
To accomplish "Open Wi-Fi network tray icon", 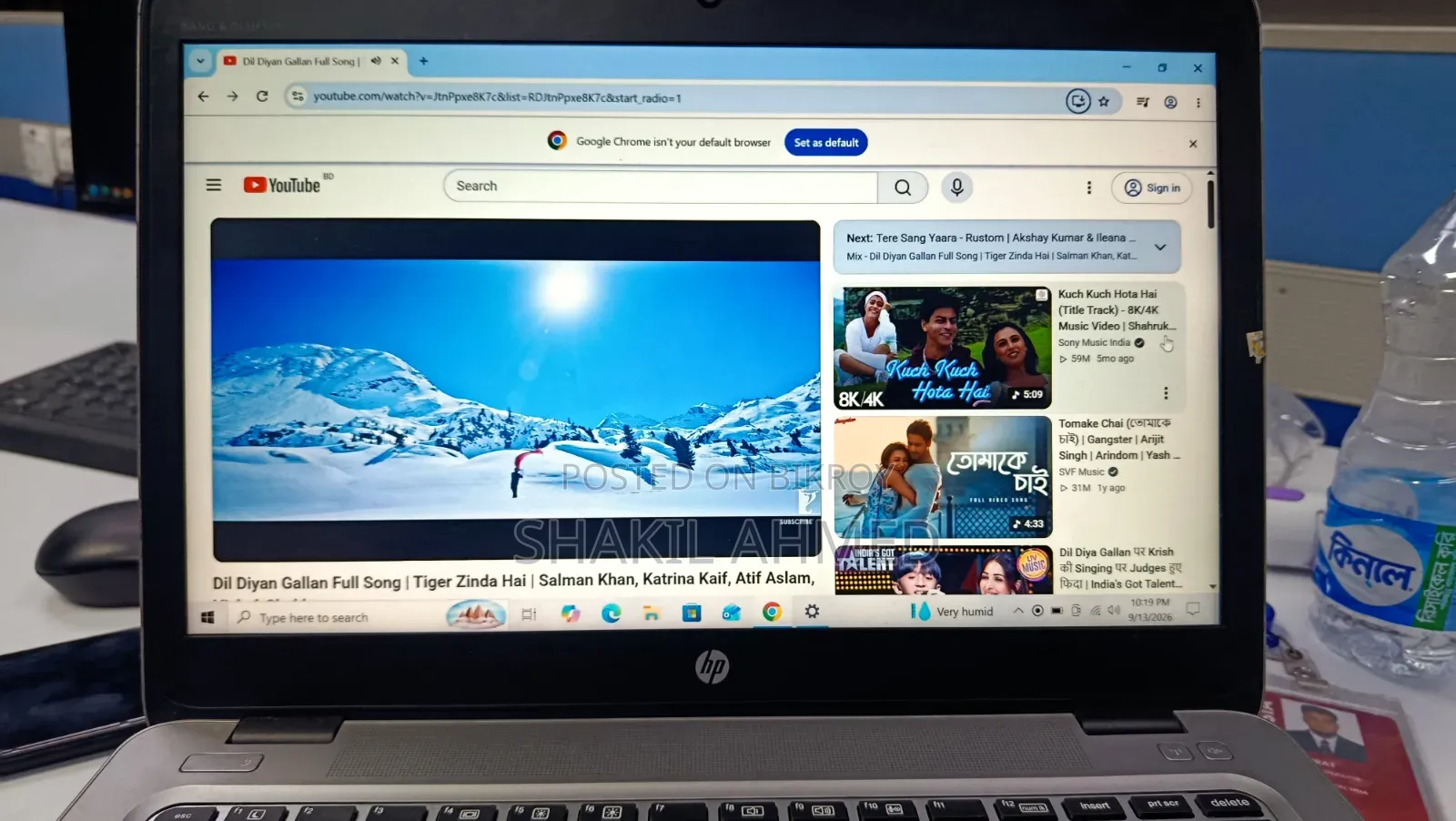I will [1096, 610].
